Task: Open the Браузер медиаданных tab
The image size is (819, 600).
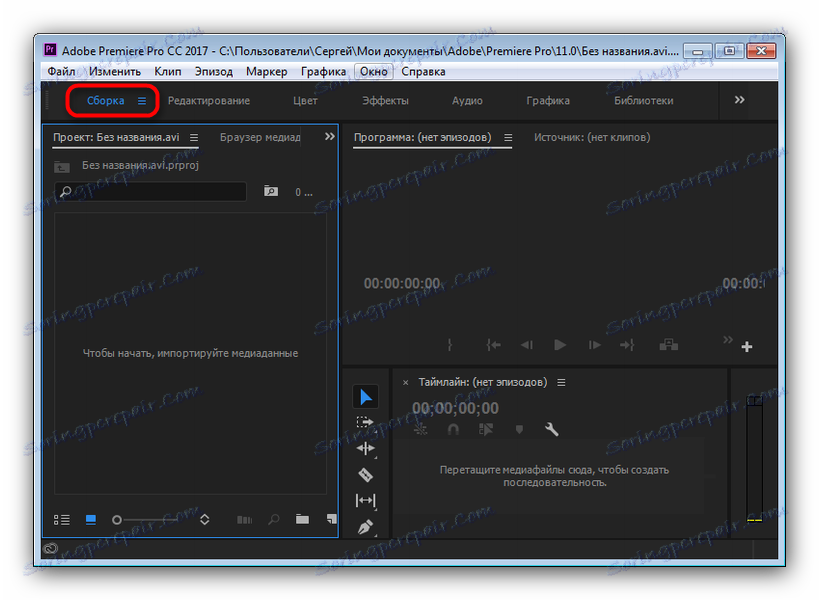Action: pos(260,137)
